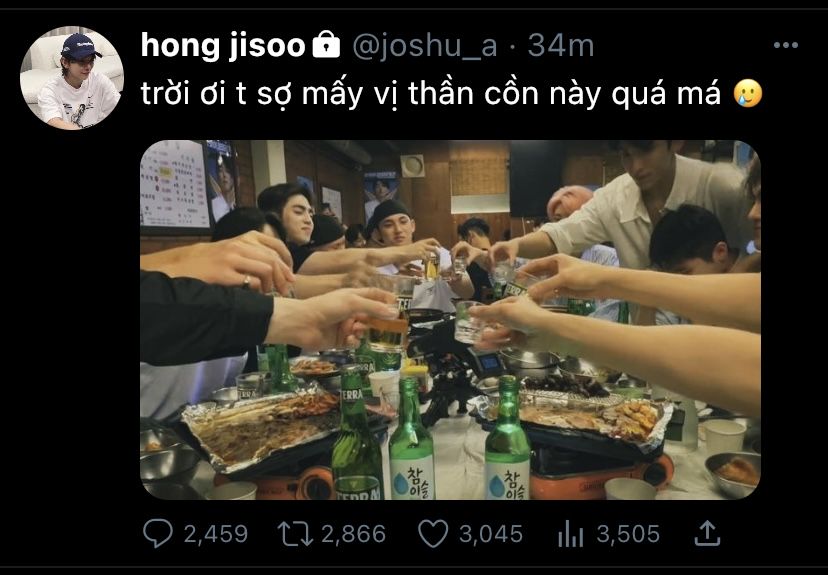Visit the @joshu_a handle link

point(425,46)
